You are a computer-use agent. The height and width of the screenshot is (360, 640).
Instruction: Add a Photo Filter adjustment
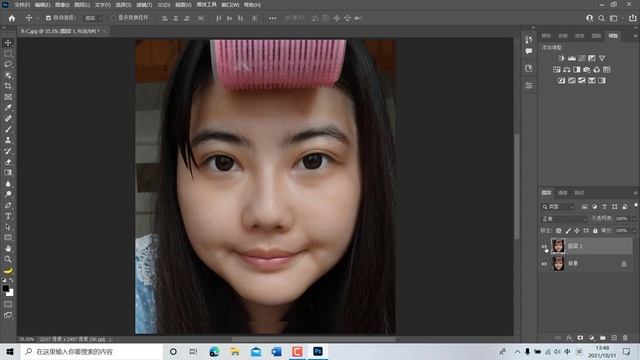tap(587, 70)
